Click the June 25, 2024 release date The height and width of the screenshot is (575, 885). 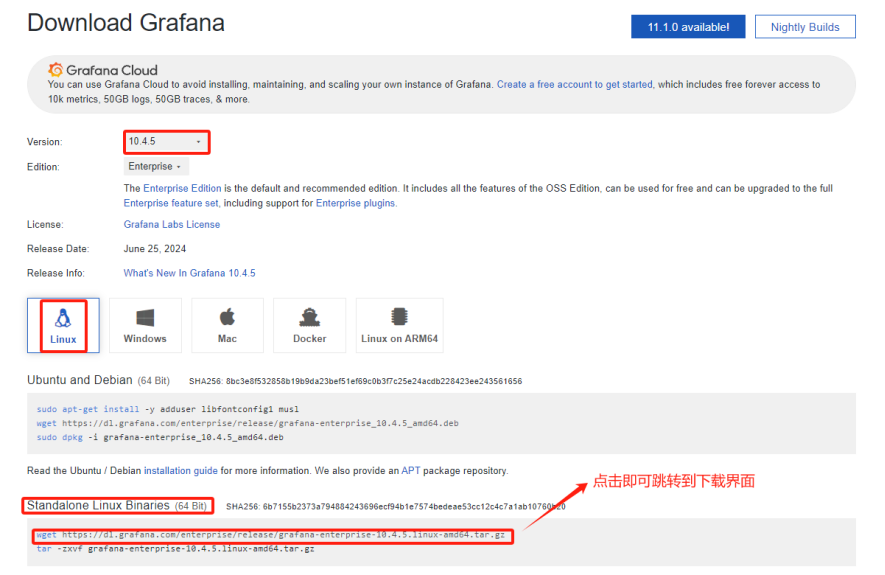155,249
